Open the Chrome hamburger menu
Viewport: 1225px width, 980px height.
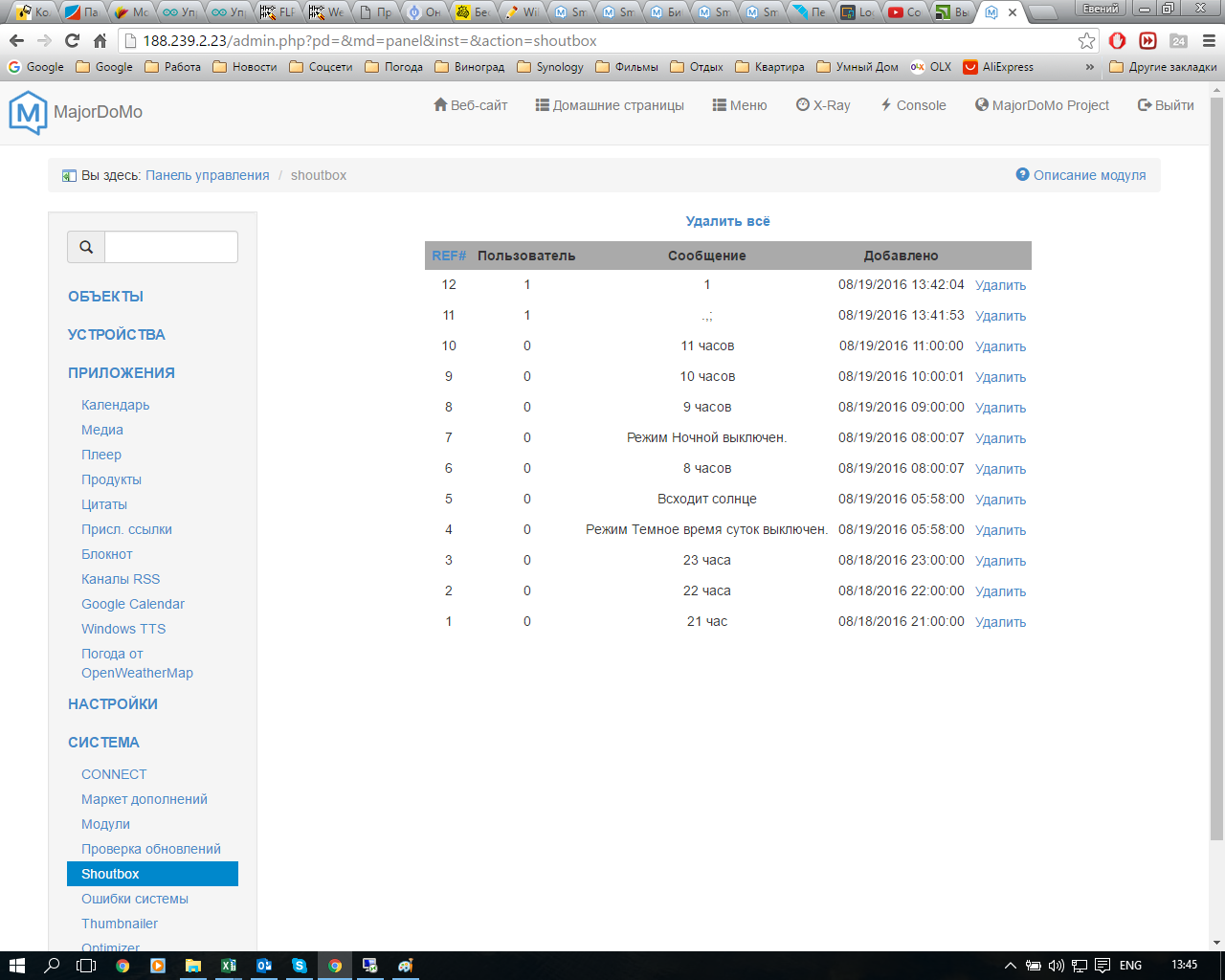pyautogui.click(x=1208, y=41)
